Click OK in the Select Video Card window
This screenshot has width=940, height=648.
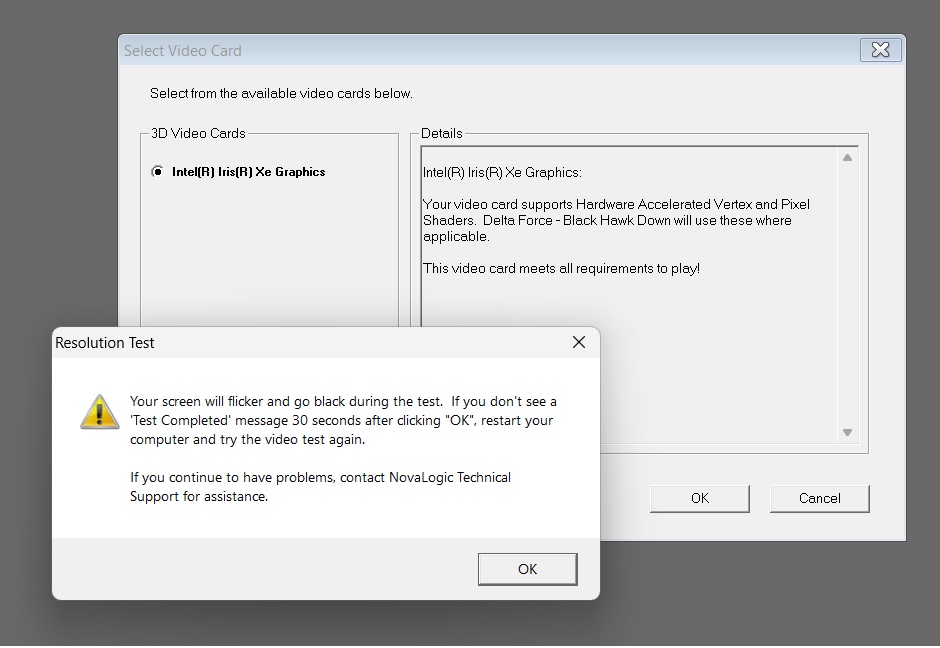[700, 499]
